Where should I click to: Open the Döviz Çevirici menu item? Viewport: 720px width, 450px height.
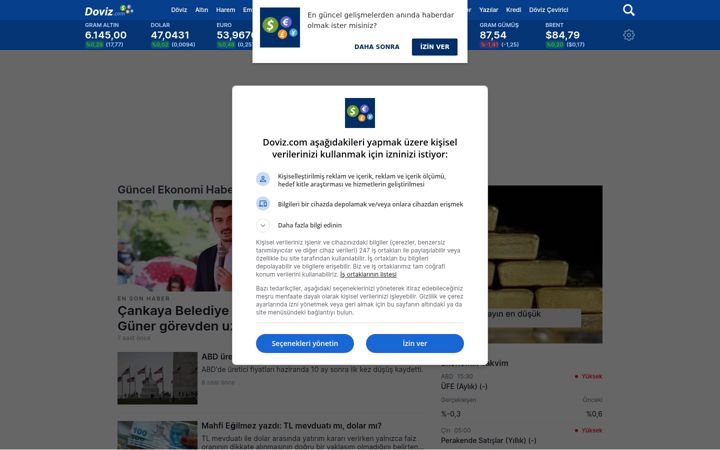(x=548, y=10)
